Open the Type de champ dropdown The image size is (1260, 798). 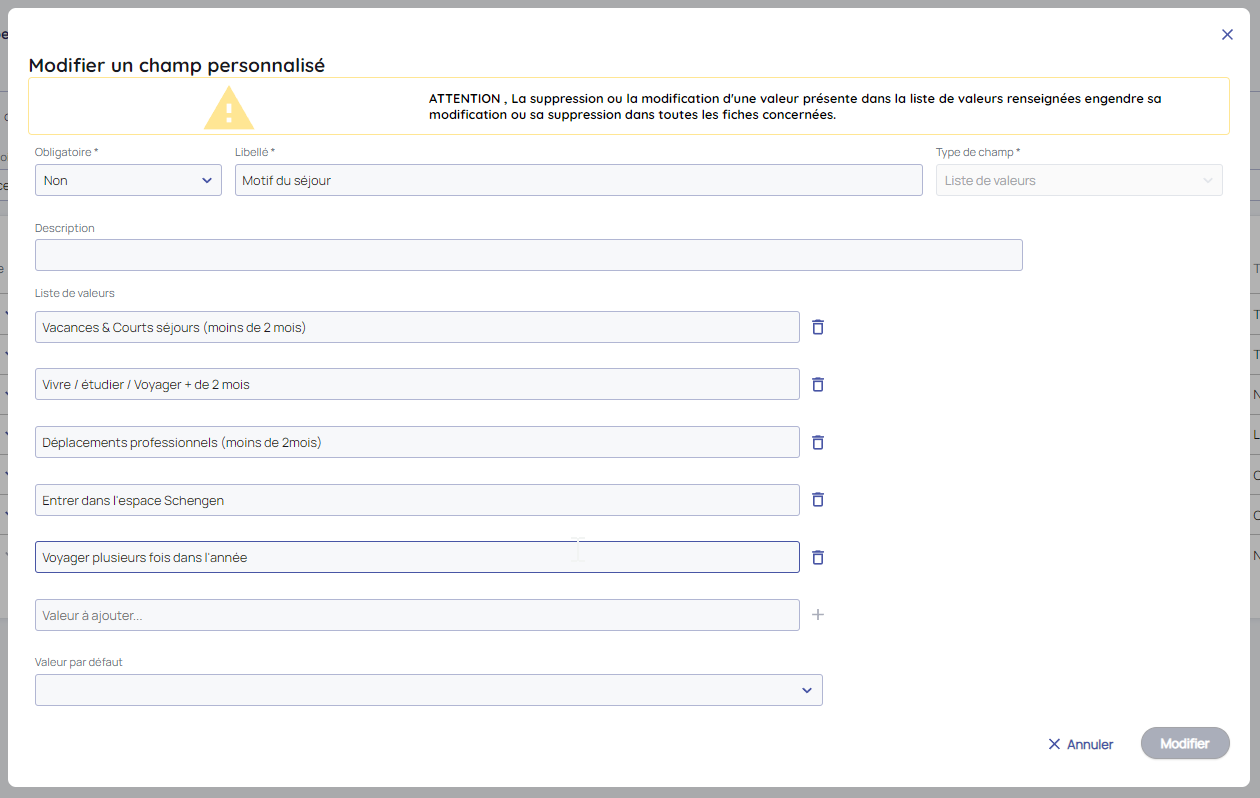tap(1078, 181)
